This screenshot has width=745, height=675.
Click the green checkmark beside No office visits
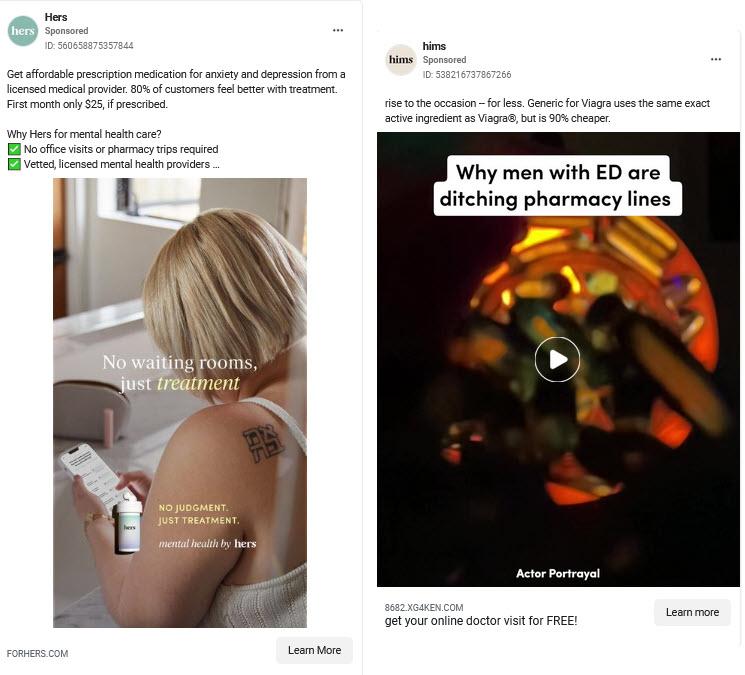coord(14,149)
